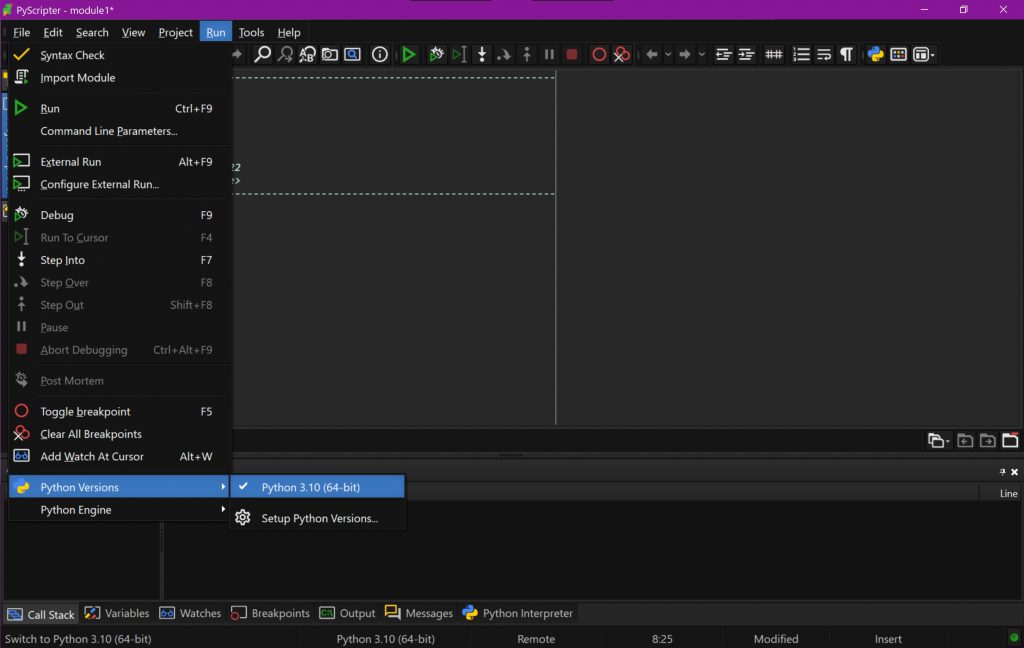1024x648 pixels.
Task: Toggle special characters pilcrow icon
Action: tap(846, 54)
